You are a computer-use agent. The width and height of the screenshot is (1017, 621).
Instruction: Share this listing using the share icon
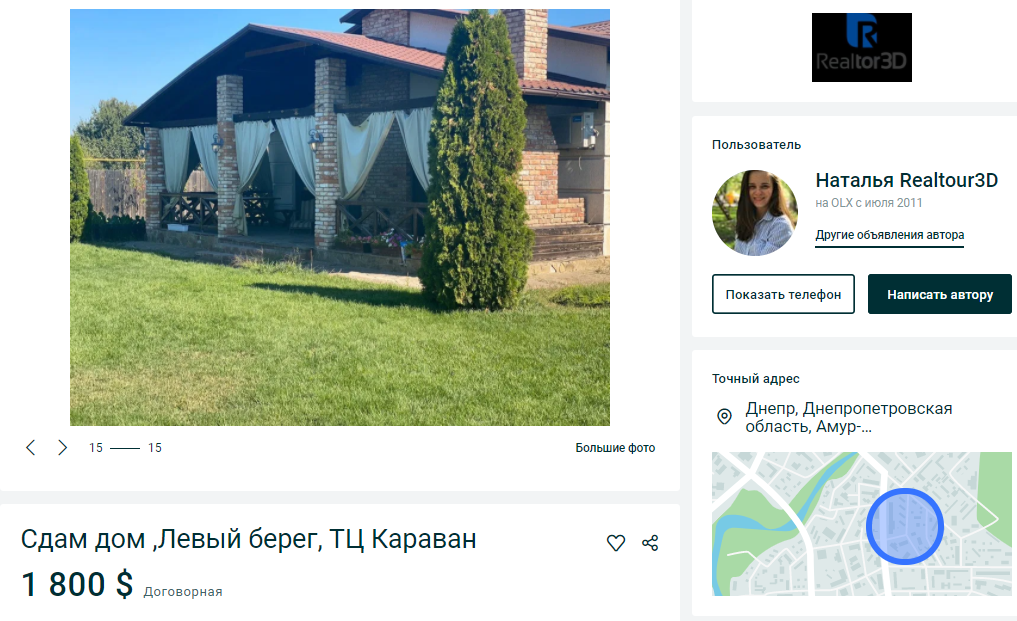point(650,542)
